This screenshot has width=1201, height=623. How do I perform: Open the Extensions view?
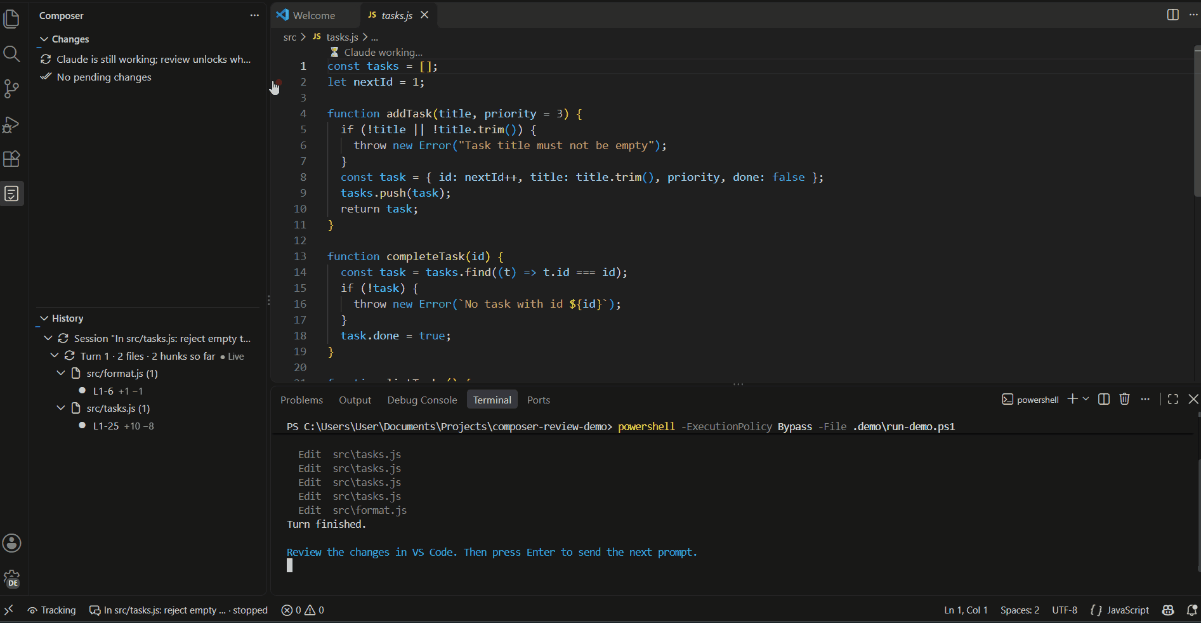pyautogui.click(x=12, y=159)
